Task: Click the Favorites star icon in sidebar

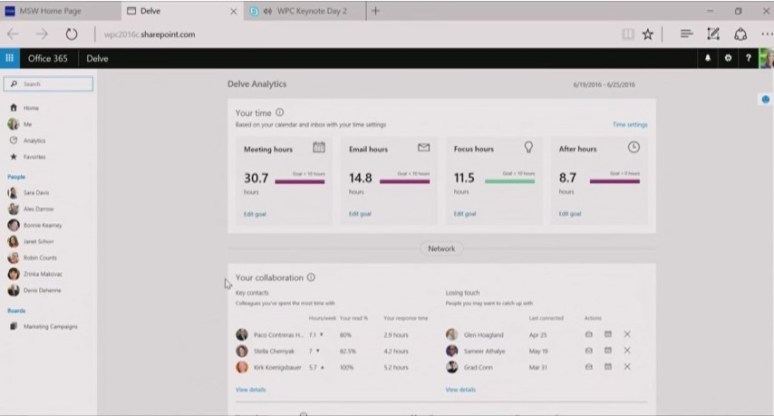Action: (13, 157)
